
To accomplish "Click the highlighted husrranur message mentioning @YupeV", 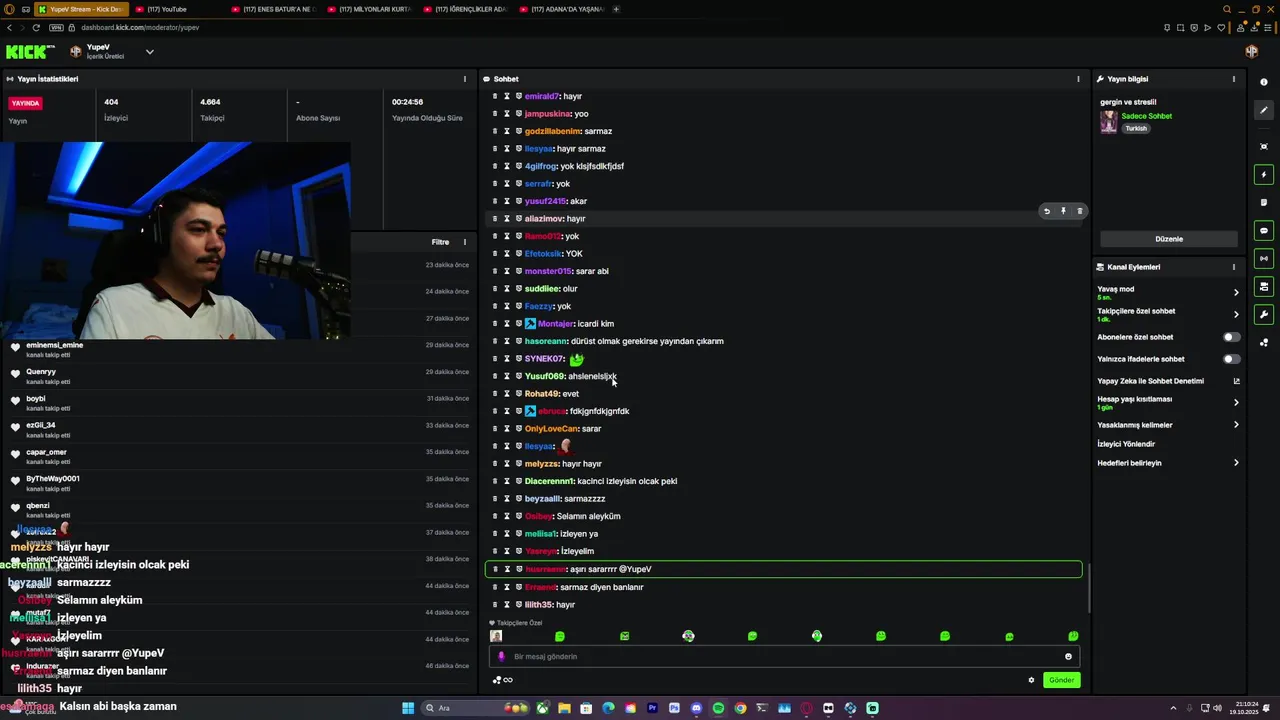I will click(783, 569).
